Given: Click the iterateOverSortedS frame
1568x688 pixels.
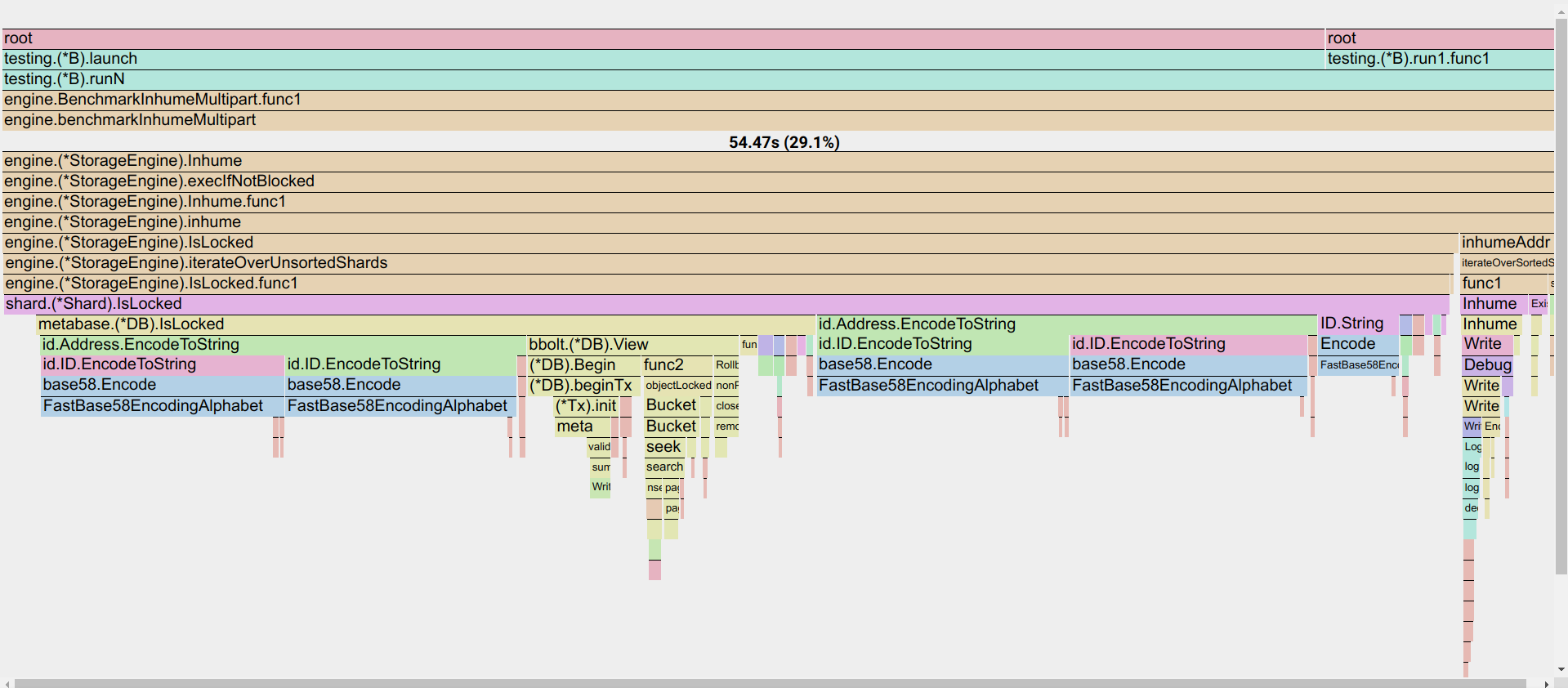Looking at the screenshot, I should [1507, 263].
